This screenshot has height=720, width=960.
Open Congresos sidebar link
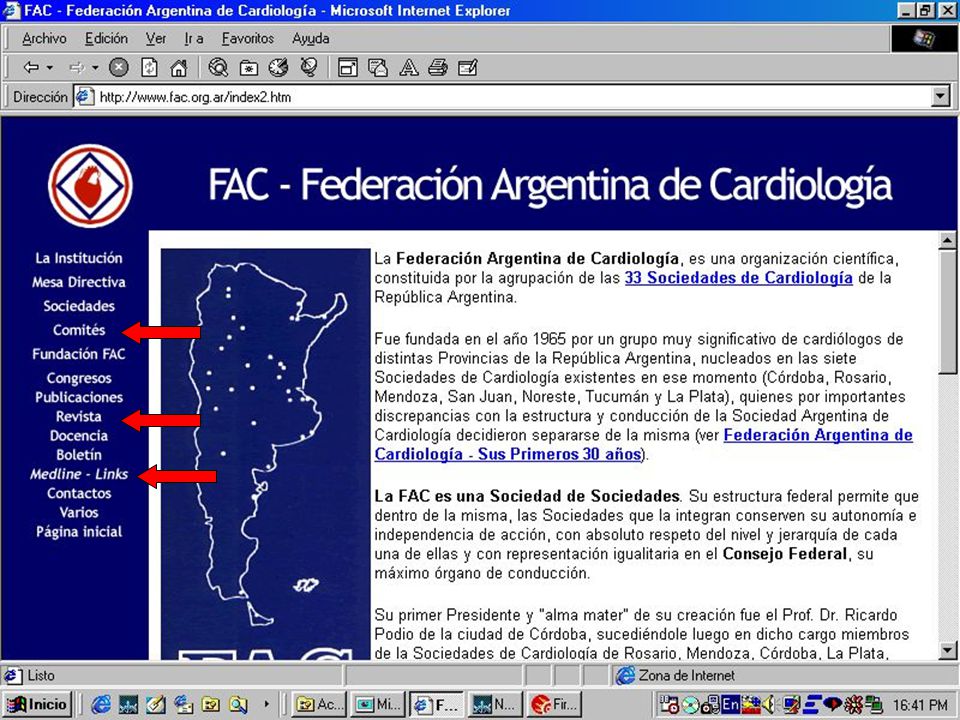(78, 378)
